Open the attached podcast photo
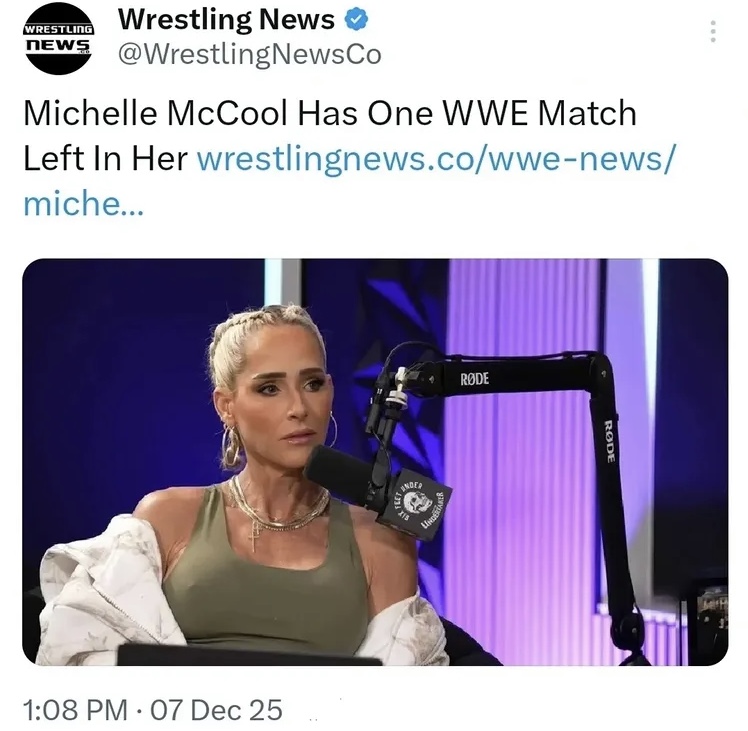Viewport: 748px width, 731px height. click(375, 462)
